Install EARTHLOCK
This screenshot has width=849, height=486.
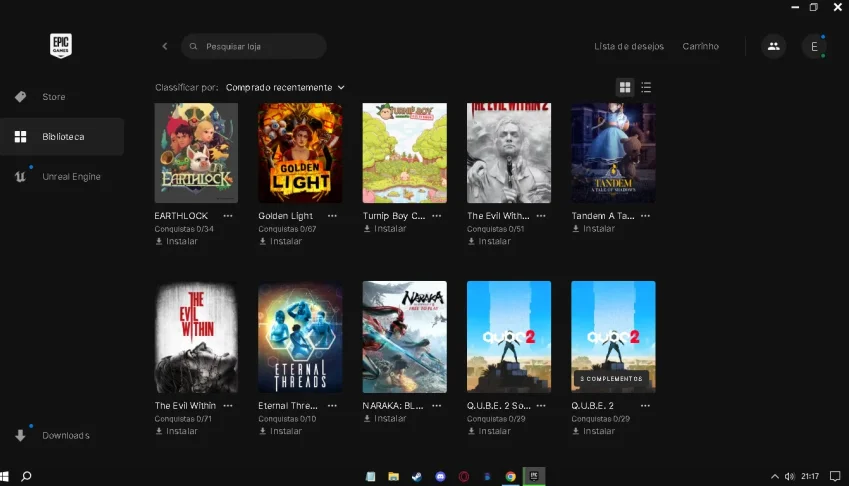[177, 241]
